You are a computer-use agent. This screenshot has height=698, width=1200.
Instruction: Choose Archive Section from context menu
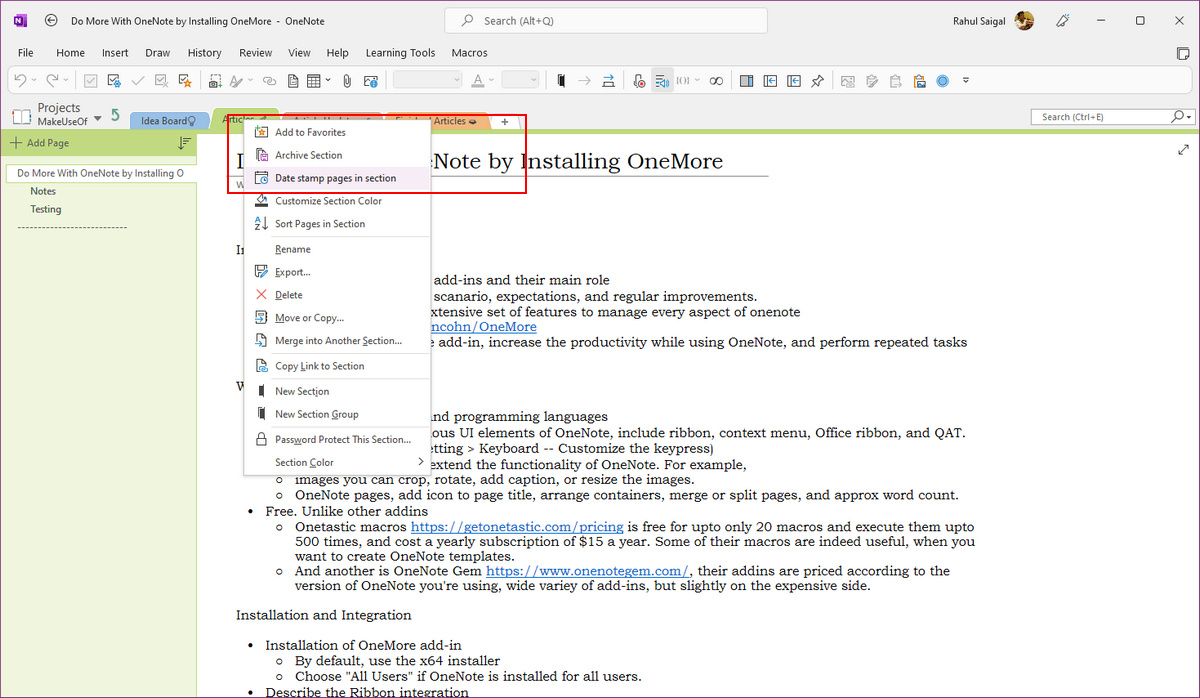pos(337,155)
